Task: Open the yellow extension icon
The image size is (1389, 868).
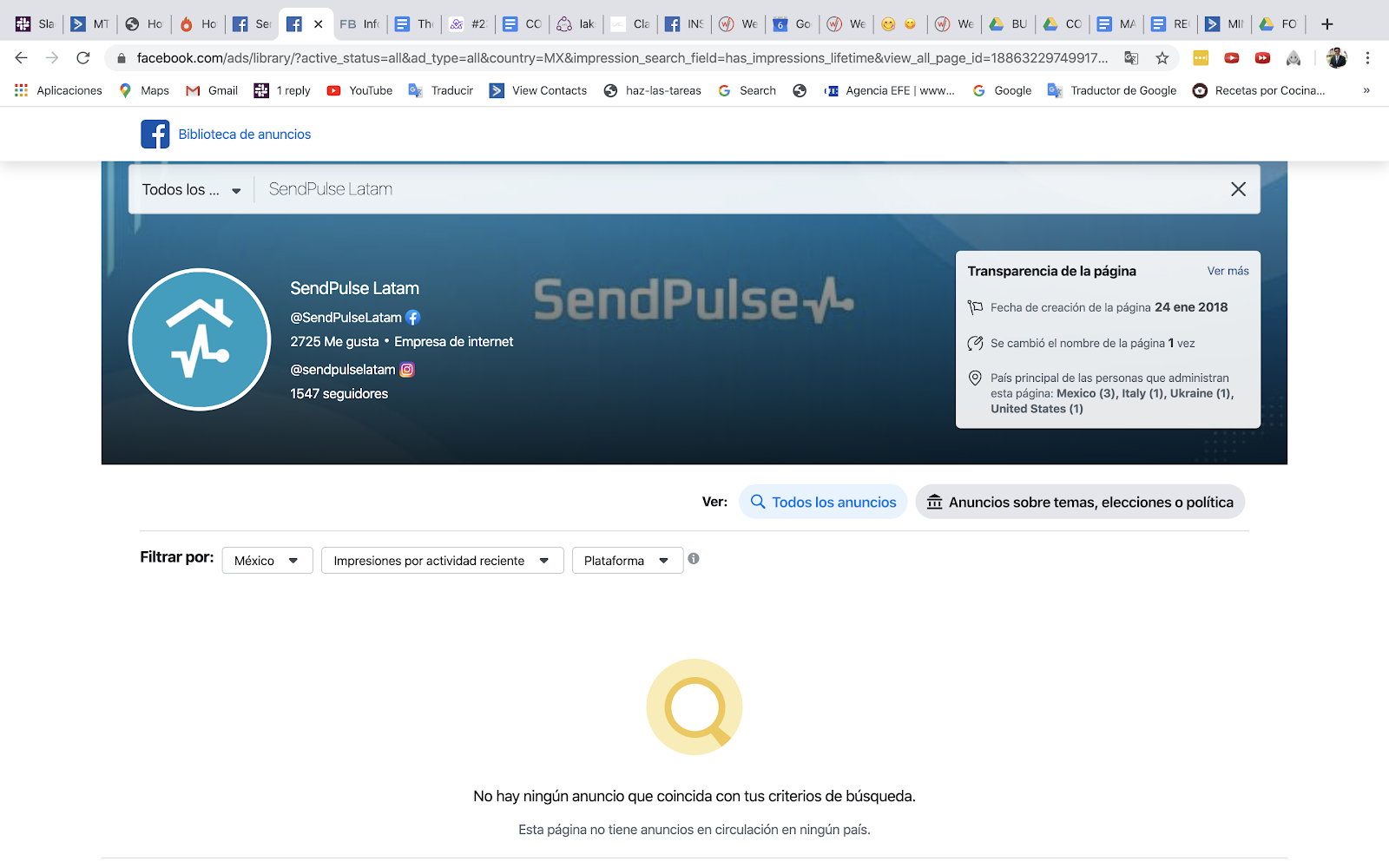Action: (x=1201, y=58)
